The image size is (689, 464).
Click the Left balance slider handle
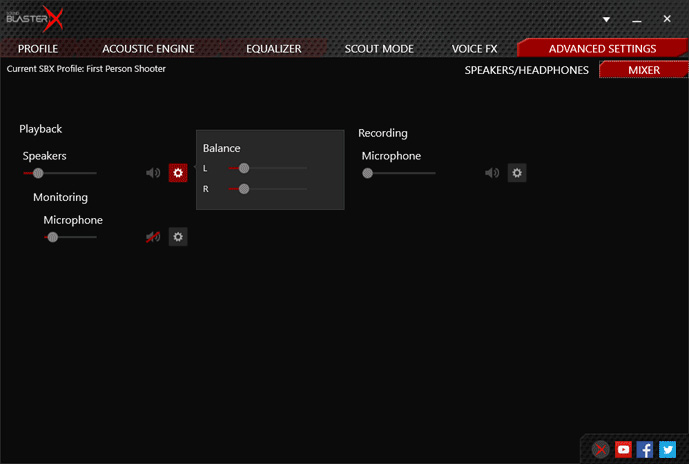[244, 168]
